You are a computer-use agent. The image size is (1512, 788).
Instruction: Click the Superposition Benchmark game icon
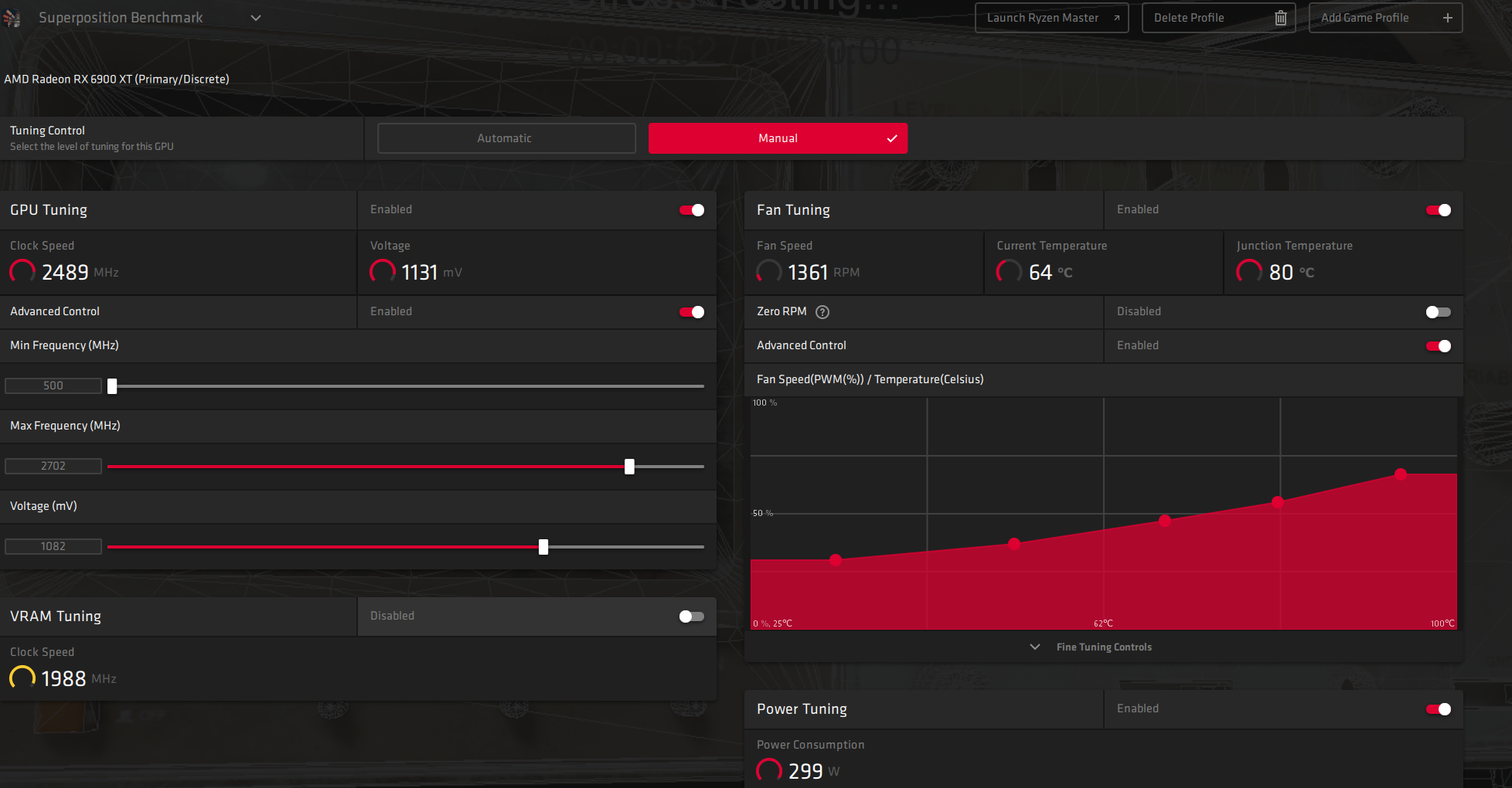click(x=12, y=18)
